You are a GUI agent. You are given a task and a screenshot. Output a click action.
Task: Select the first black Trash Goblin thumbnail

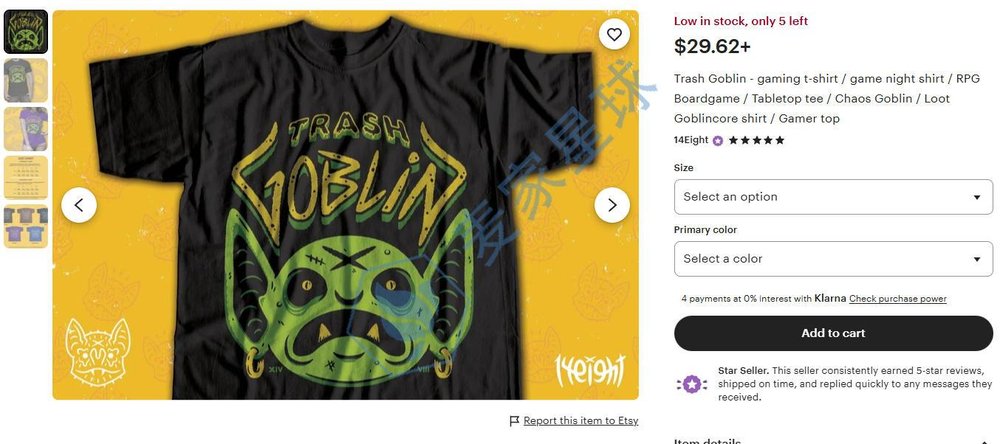pos(26,32)
